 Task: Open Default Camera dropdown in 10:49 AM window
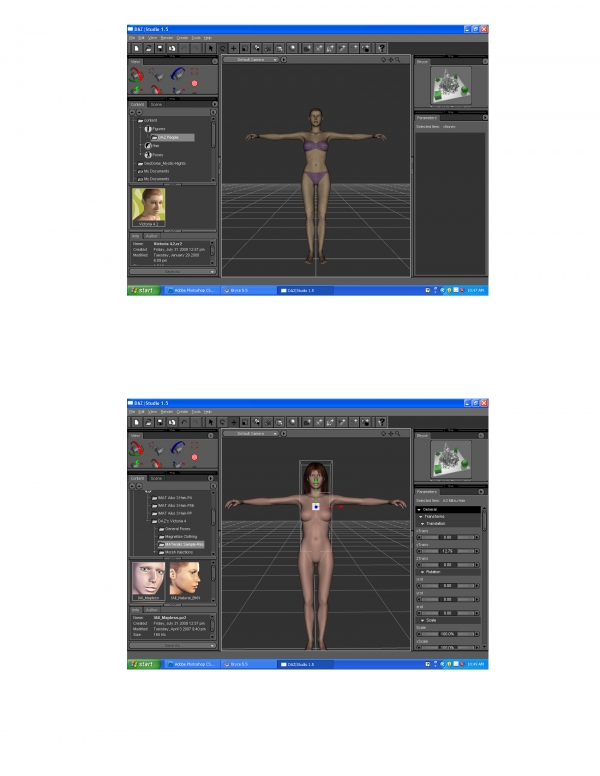click(251, 434)
